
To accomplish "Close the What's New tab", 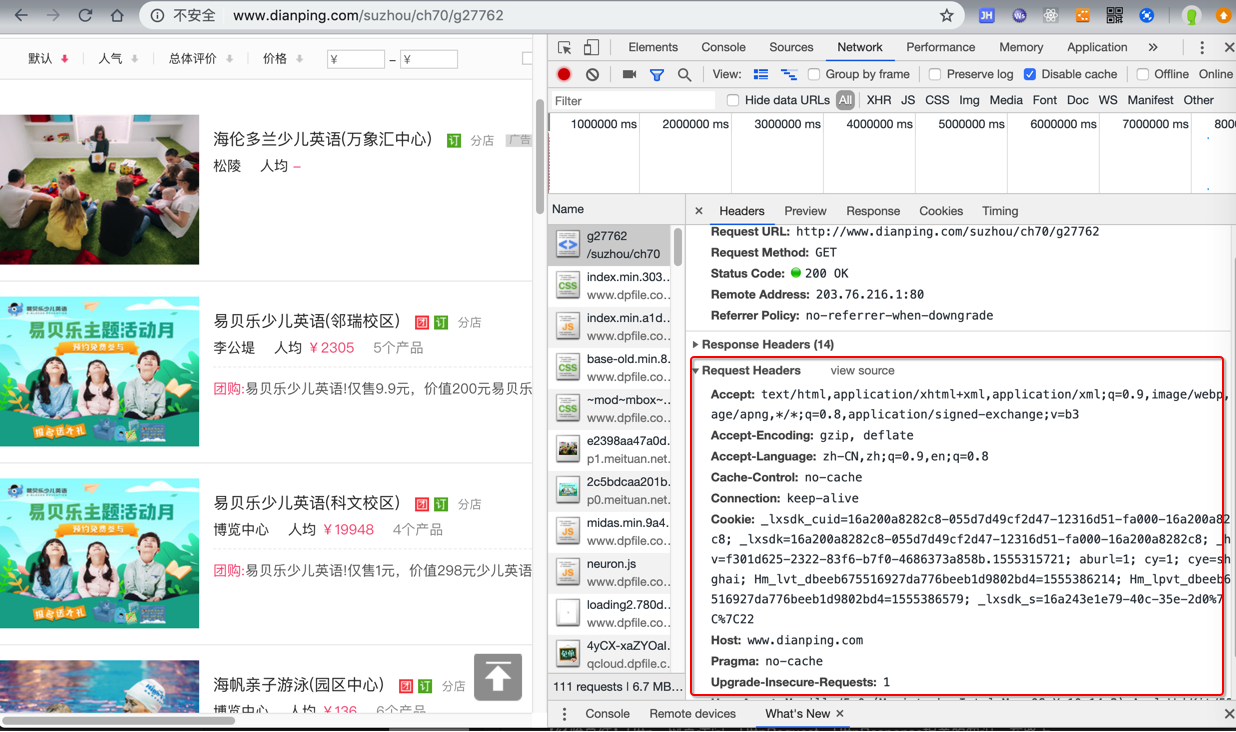I will [x=840, y=714].
